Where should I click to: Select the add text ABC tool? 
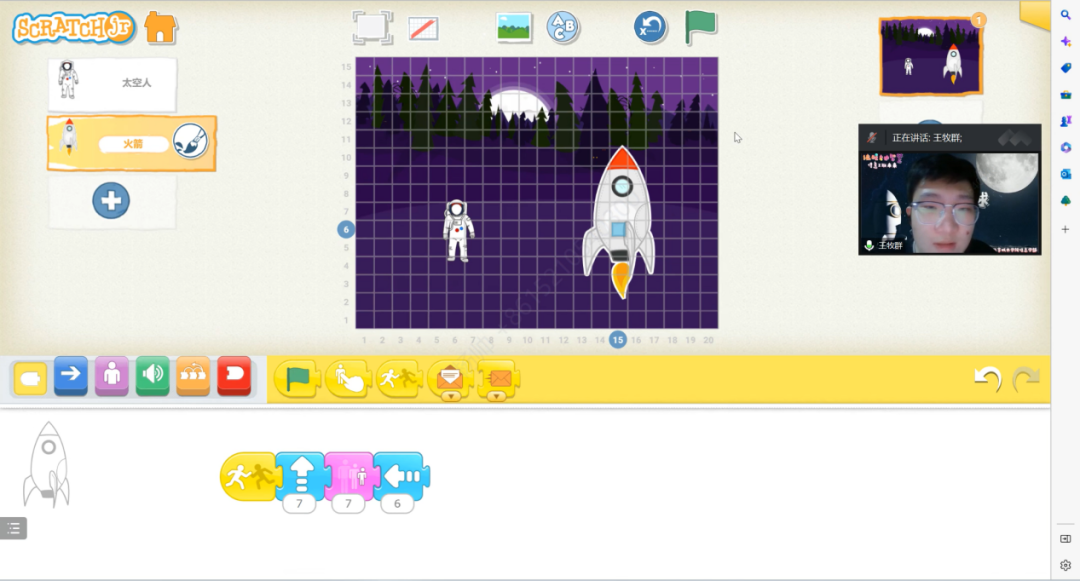click(563, 27)
